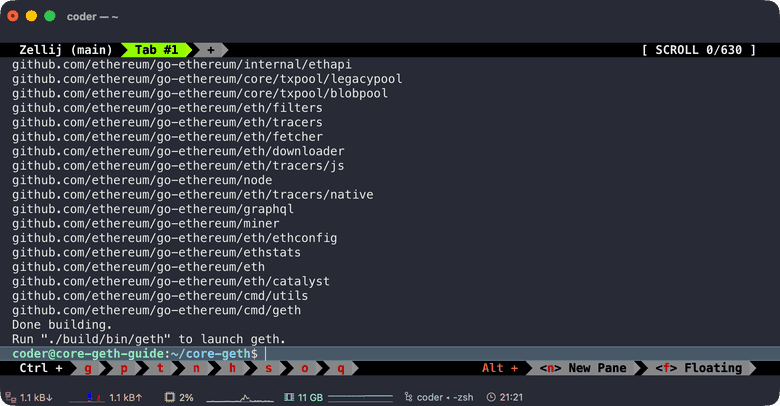This screenshot has height=406, width=780.
Task: Click the eth/ethconfig output line
Action: (175, 238)
